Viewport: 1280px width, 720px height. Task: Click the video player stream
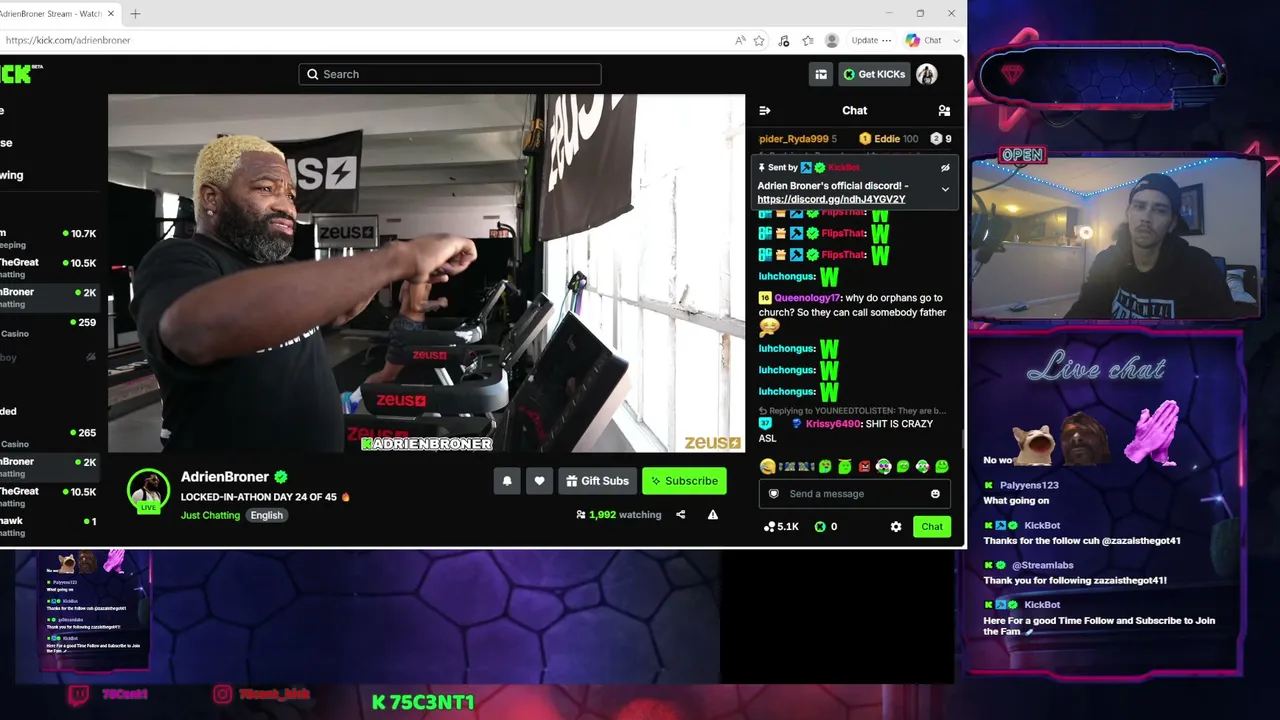pyautogui.click(x=426, y=274)
